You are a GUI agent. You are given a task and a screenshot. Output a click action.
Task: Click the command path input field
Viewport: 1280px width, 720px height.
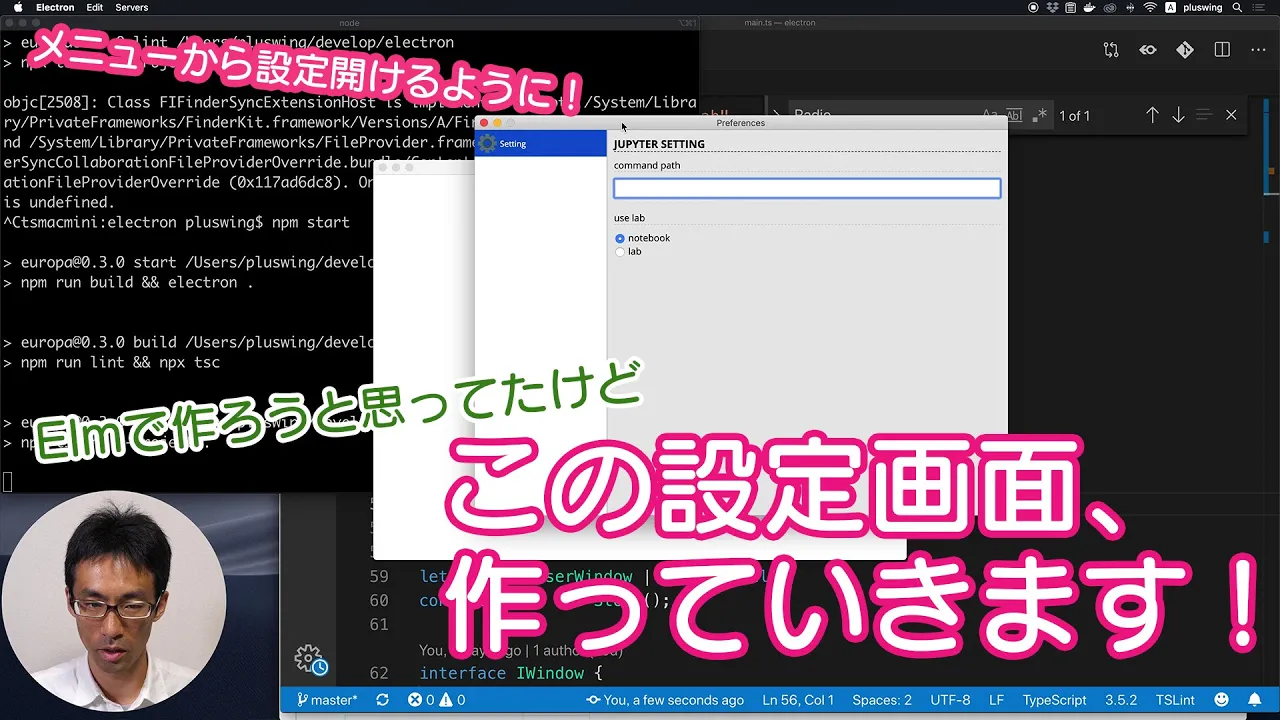tap(807, 188)
